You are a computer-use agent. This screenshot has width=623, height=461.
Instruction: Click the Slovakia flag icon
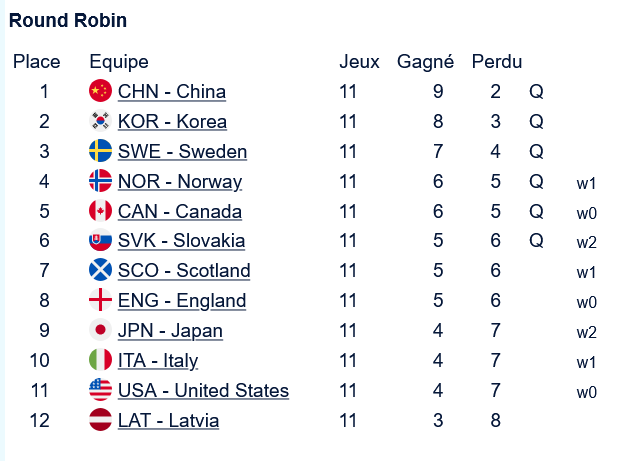point(100,241)
